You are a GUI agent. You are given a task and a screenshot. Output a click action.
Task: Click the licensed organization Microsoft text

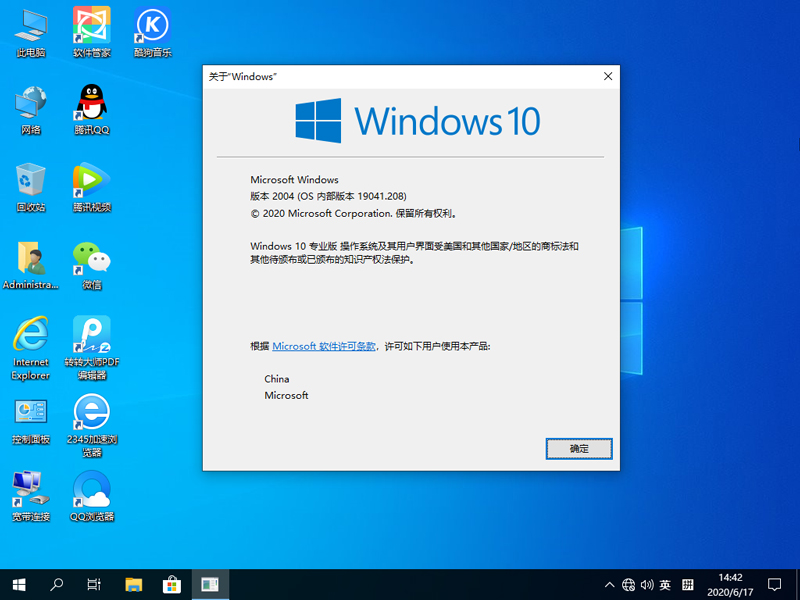click(286, 395)
